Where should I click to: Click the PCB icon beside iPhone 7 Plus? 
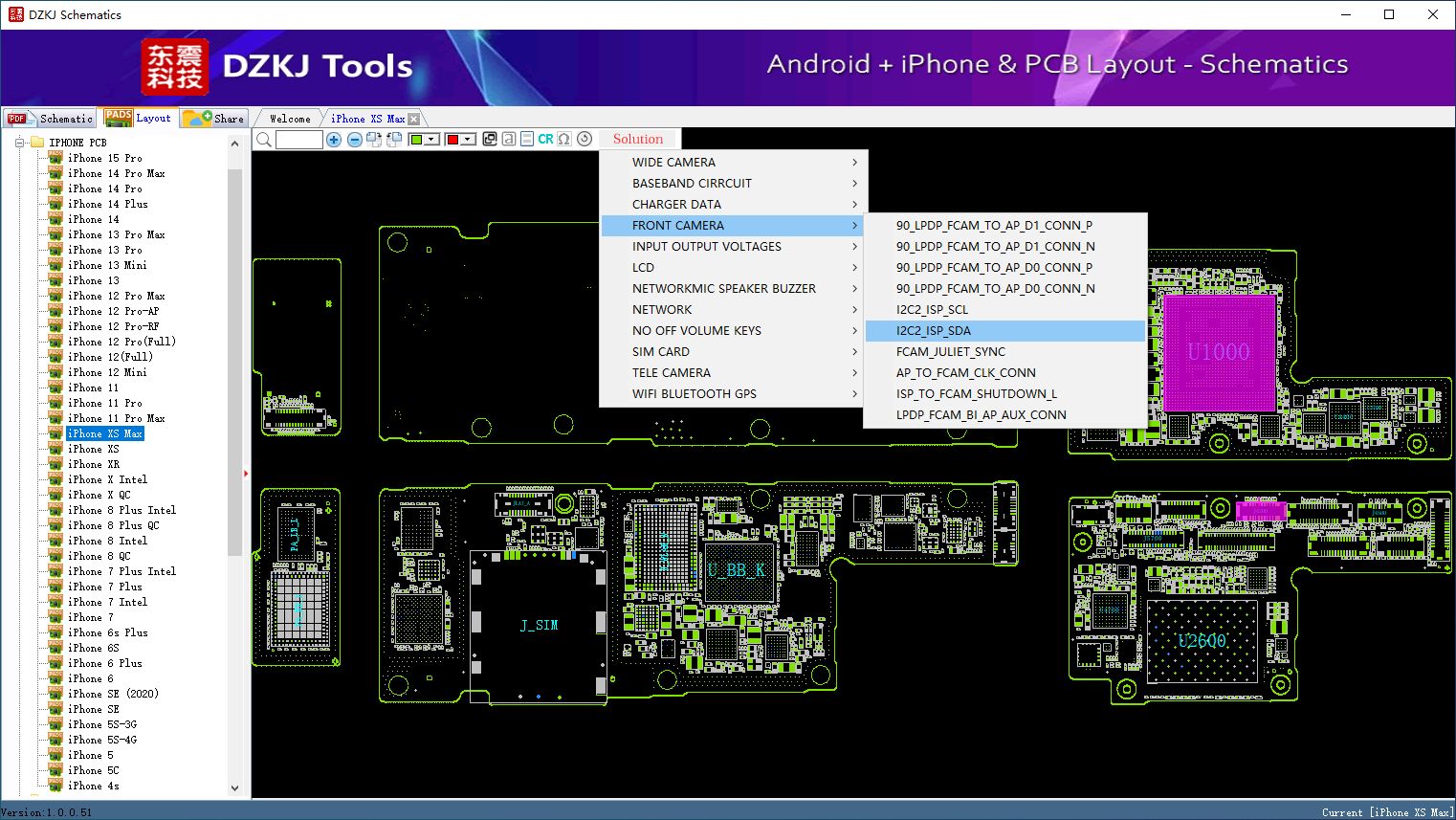(55, 587)
